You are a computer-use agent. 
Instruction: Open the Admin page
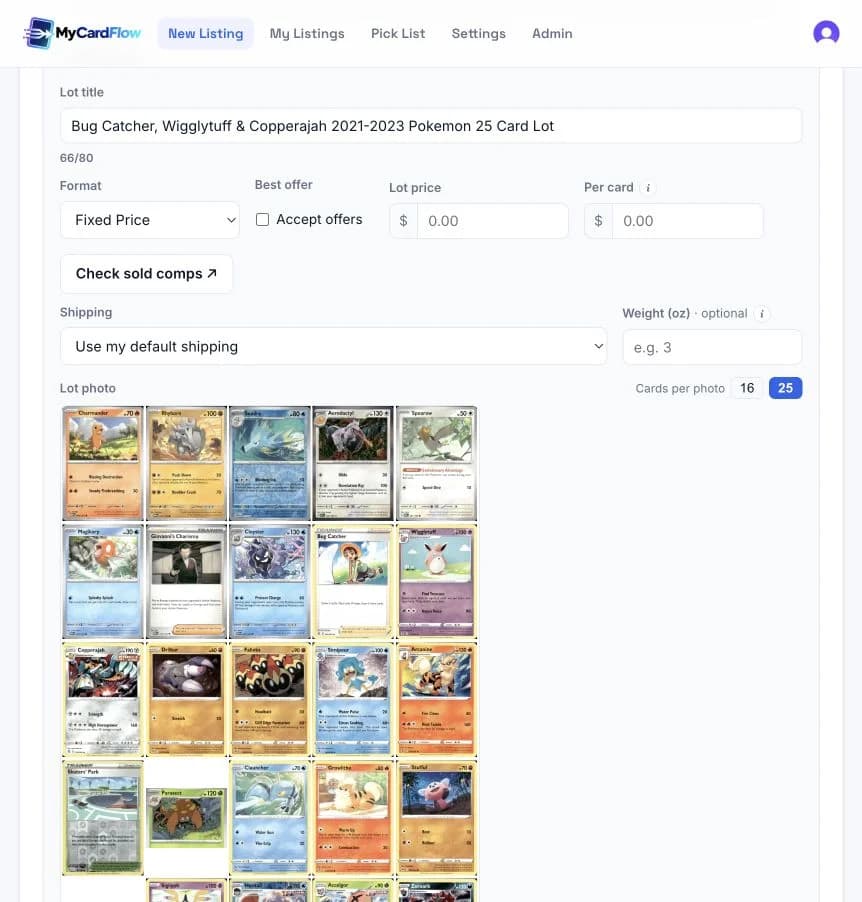point(552,33)
